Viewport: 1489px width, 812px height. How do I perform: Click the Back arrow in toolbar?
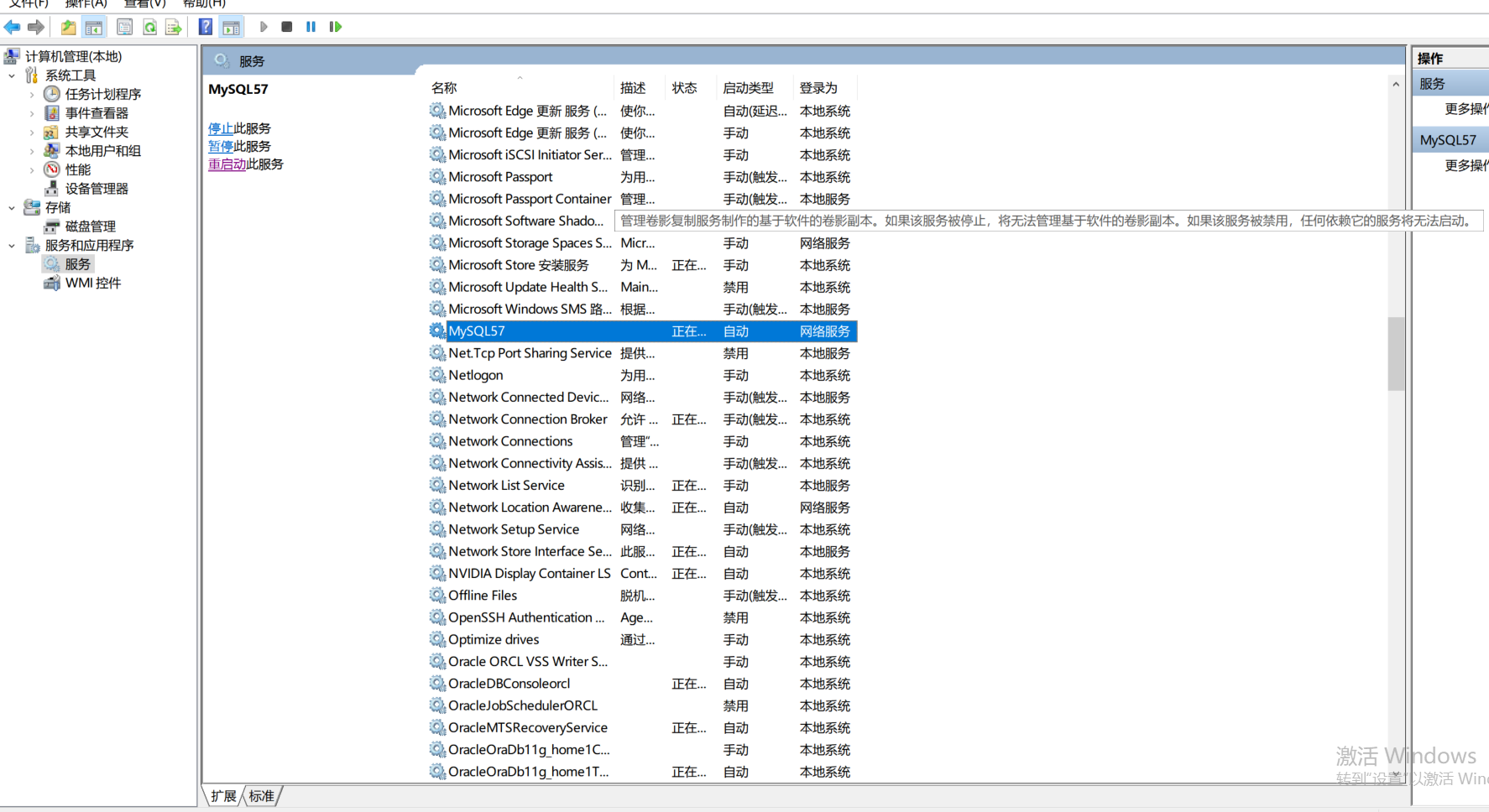pos(13,27)
